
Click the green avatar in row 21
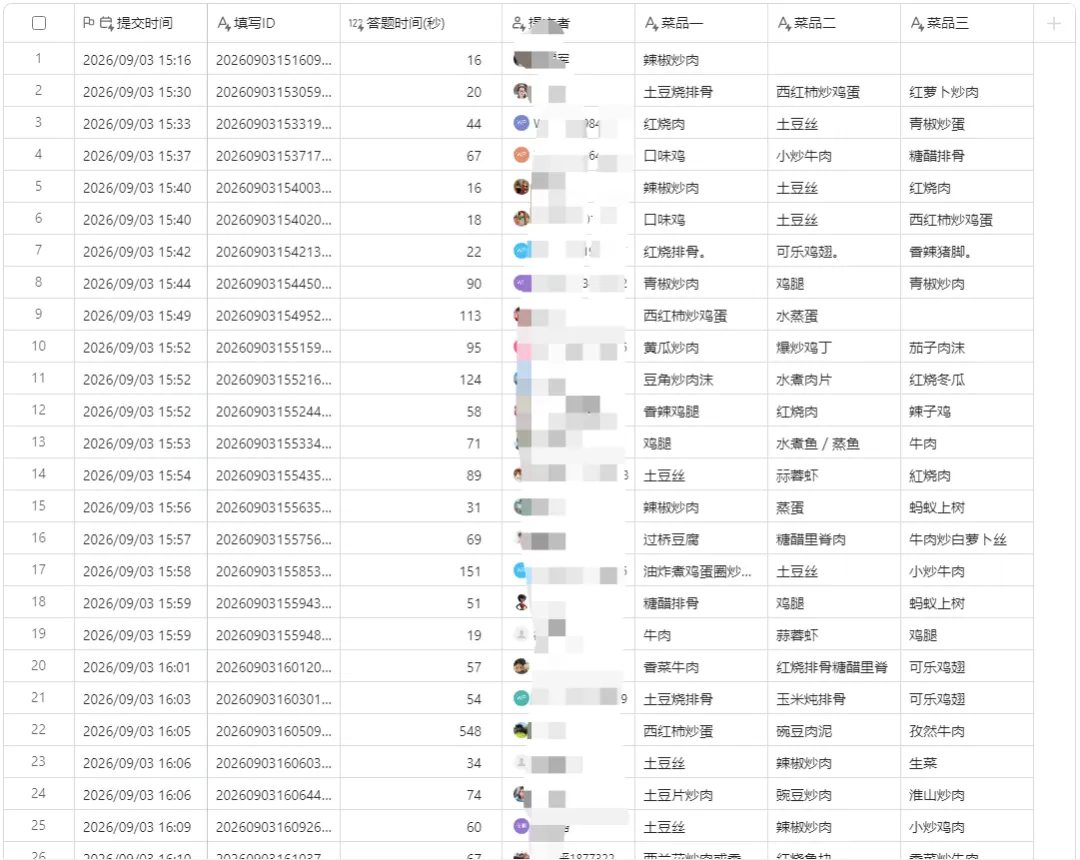521,698
